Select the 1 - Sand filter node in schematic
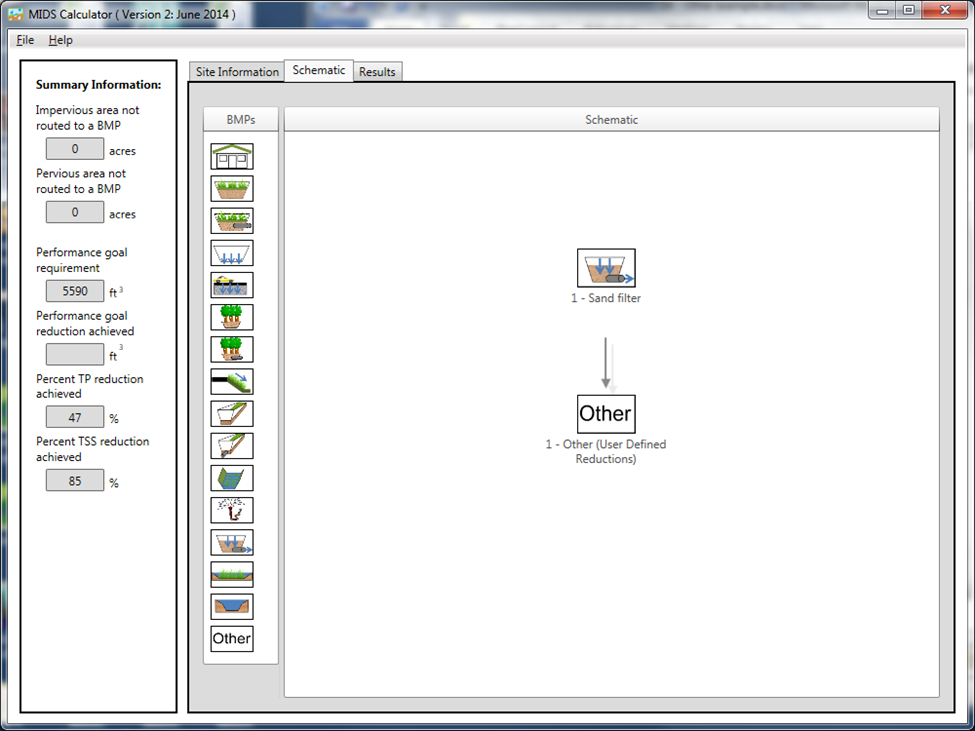 606,268
